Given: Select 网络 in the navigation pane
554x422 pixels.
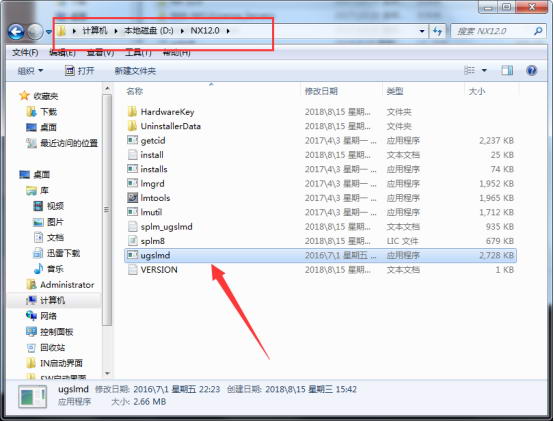Looking at the screenshot, I should pyautogui.click(x=41, y=316).
